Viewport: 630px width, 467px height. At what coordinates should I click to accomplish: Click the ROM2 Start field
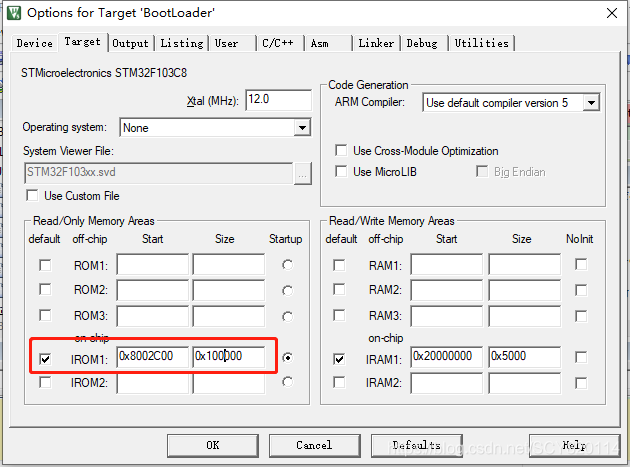[152, 290]
